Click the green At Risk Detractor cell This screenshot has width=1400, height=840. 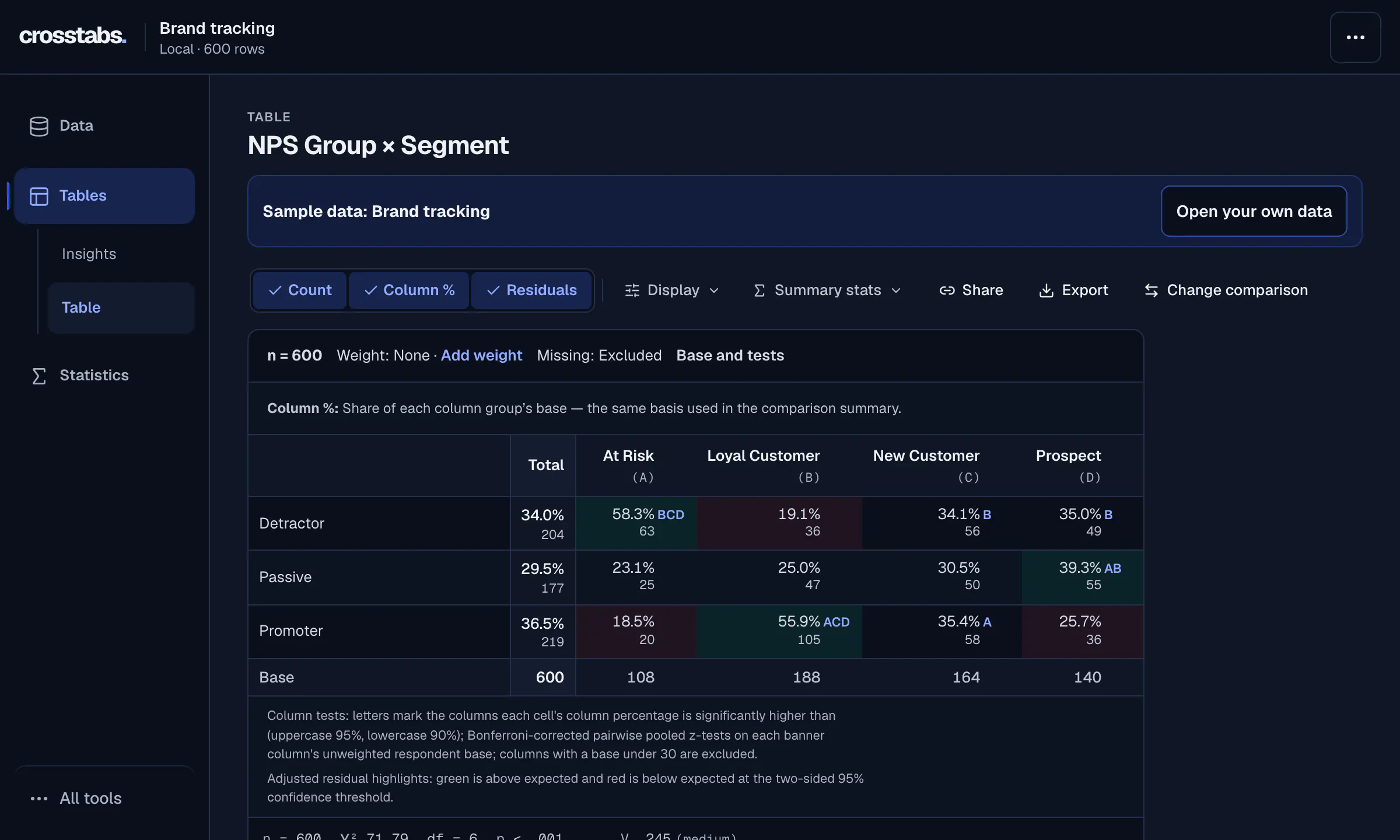coord(636,523)
